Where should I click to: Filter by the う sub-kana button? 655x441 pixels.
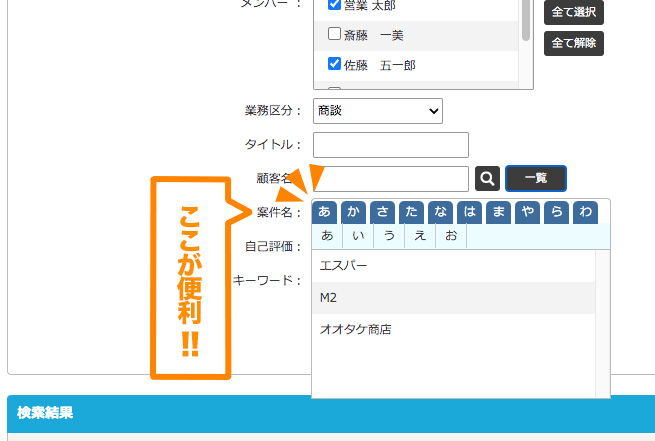pyautogui.click(x=389, y=236)
